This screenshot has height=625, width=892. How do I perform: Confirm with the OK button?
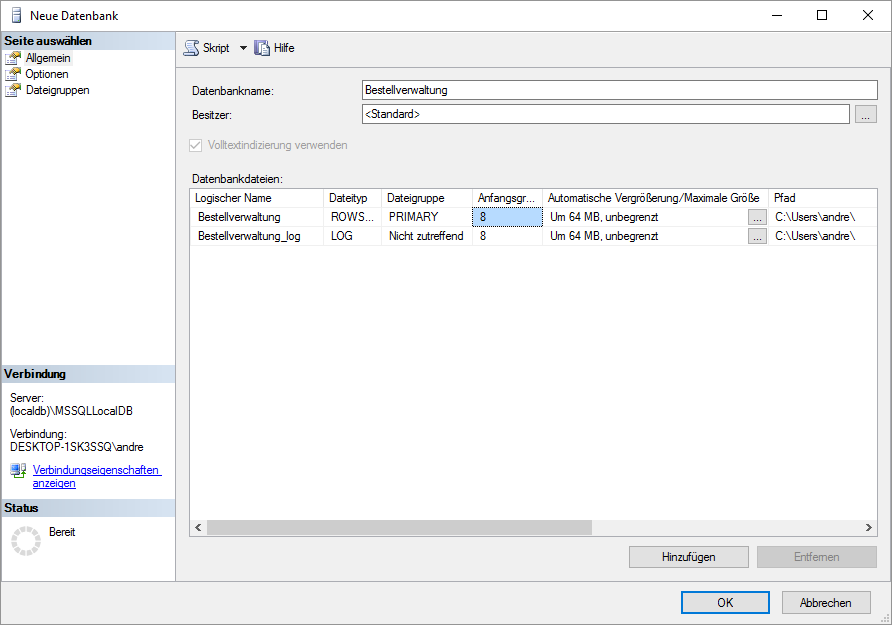click(x=725, y=603)
